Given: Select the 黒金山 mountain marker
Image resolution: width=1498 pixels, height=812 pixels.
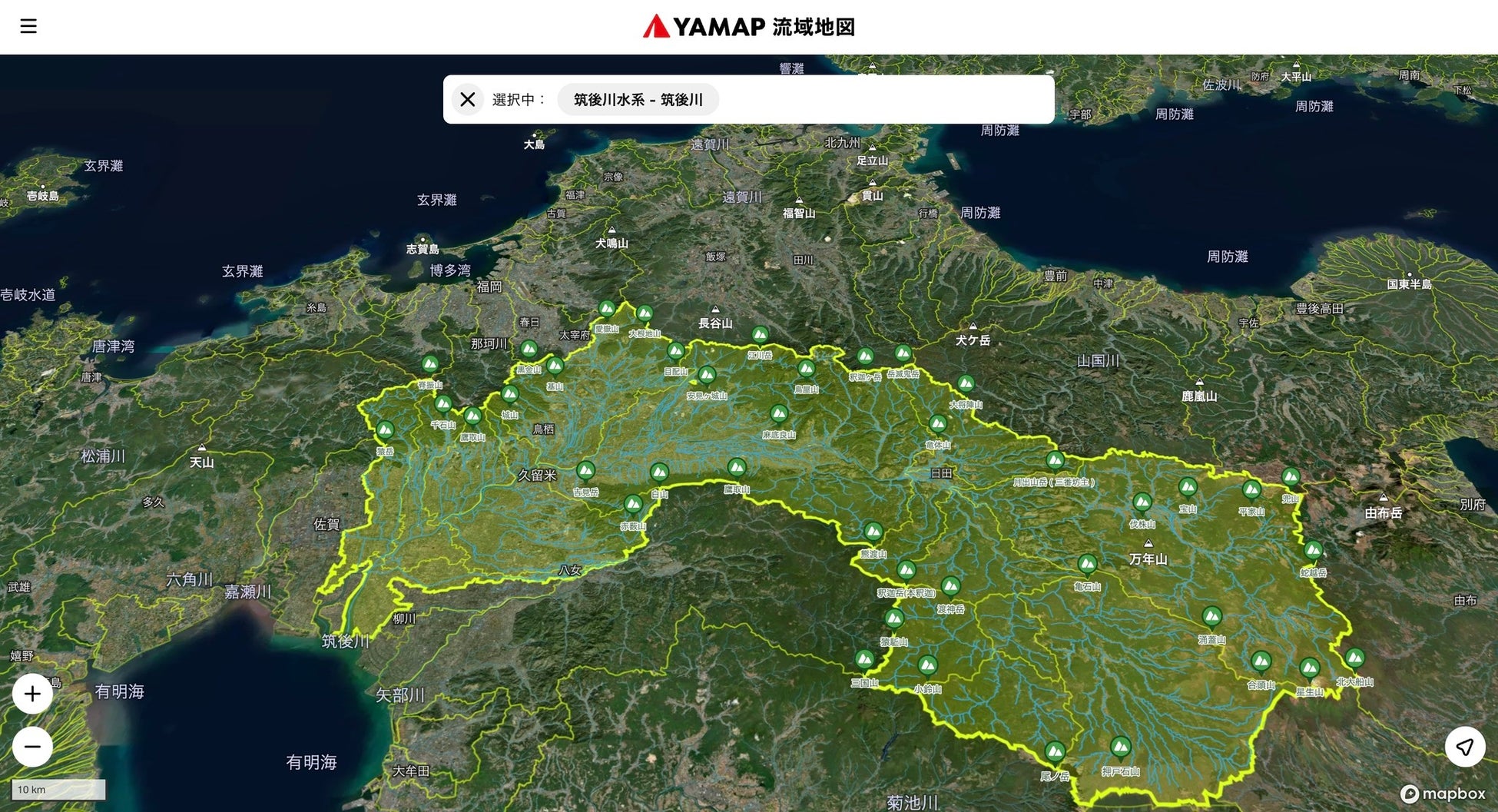Looking at the screenshot, I should click(x=529, y=350).
